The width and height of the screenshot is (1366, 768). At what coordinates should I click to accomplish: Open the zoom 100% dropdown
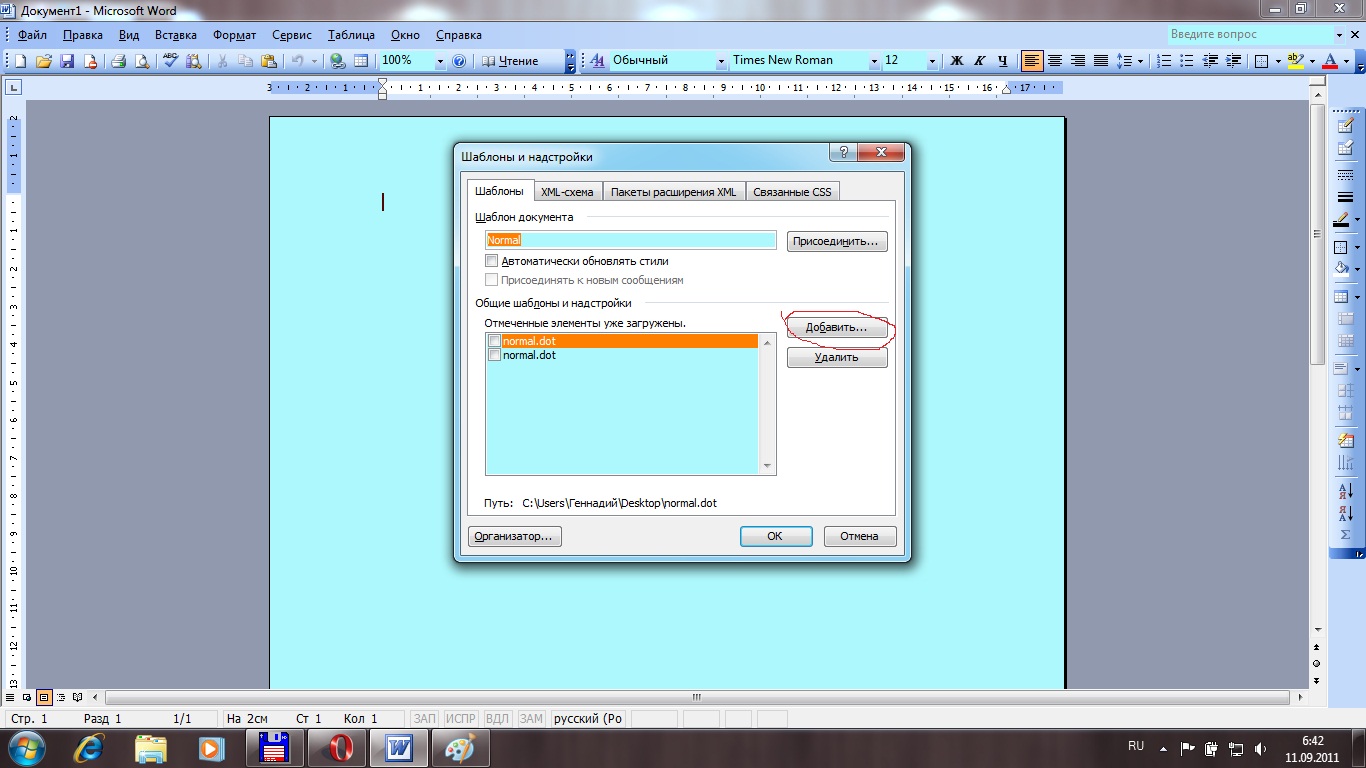pyautogui.click(x=439, y=61)
